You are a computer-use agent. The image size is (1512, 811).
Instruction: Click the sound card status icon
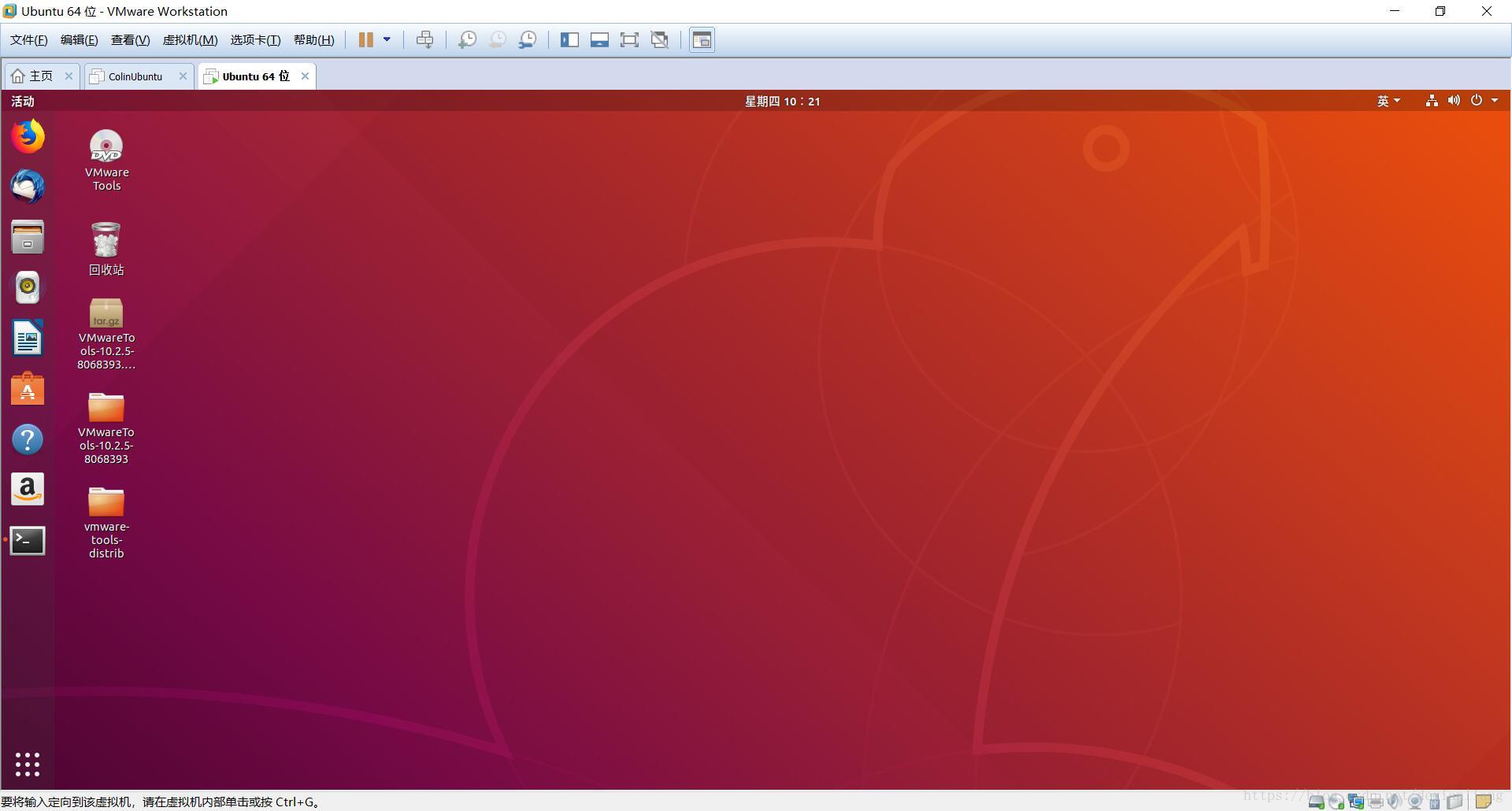(1395, 802)
